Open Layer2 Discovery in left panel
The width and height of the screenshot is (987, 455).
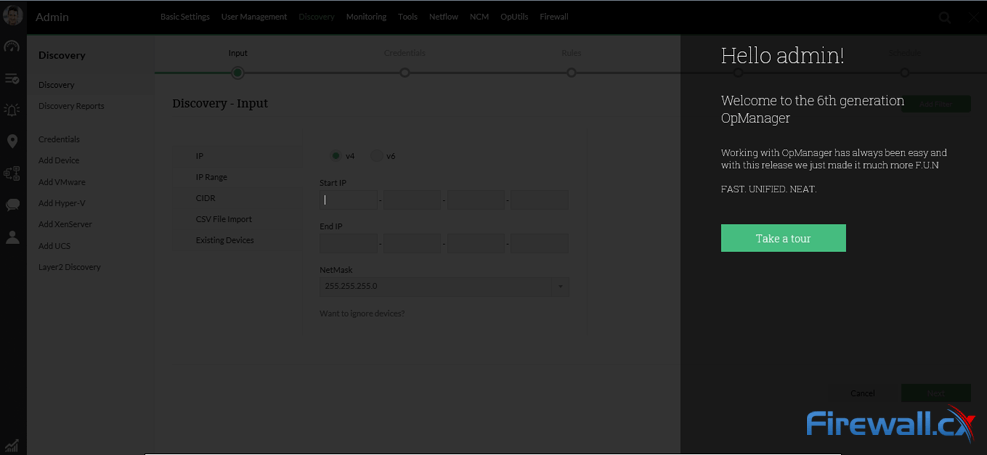pyautogui.click(x=69, y=267)
